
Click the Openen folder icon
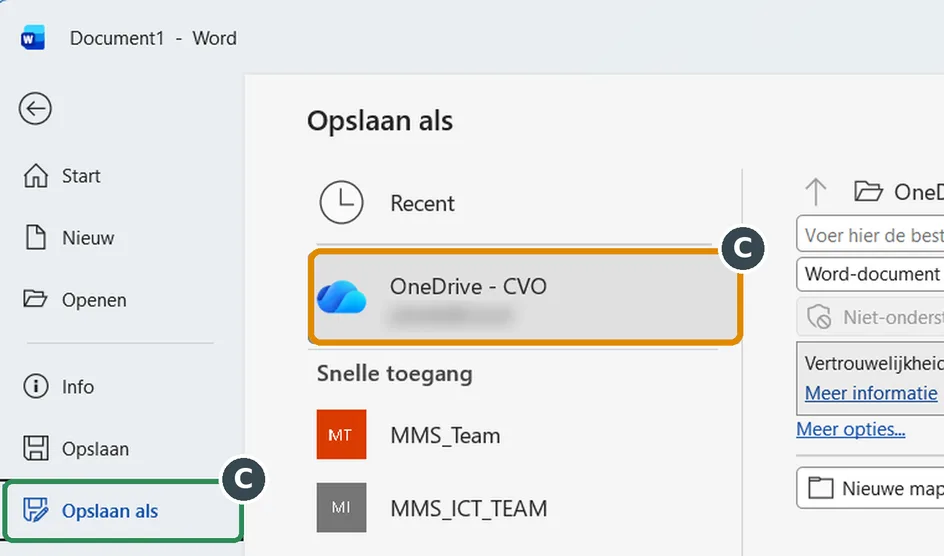click(x=35, y=298)
